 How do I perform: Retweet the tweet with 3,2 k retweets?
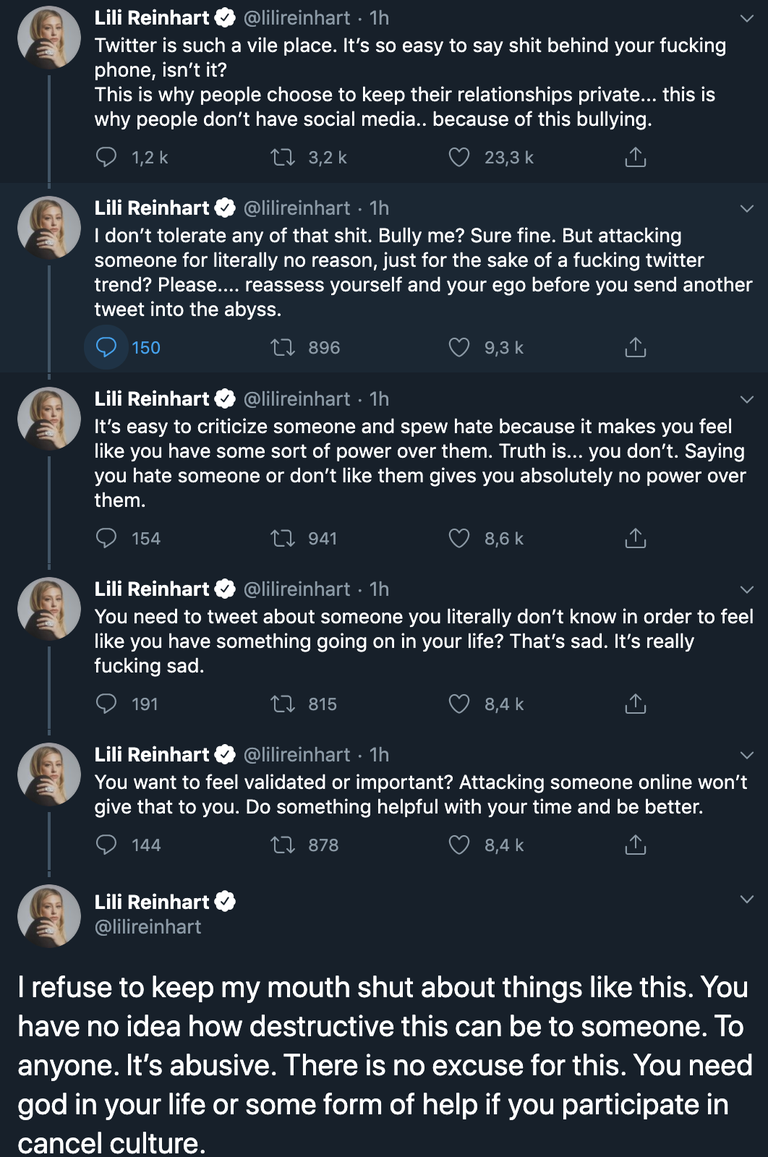point(283,157)
